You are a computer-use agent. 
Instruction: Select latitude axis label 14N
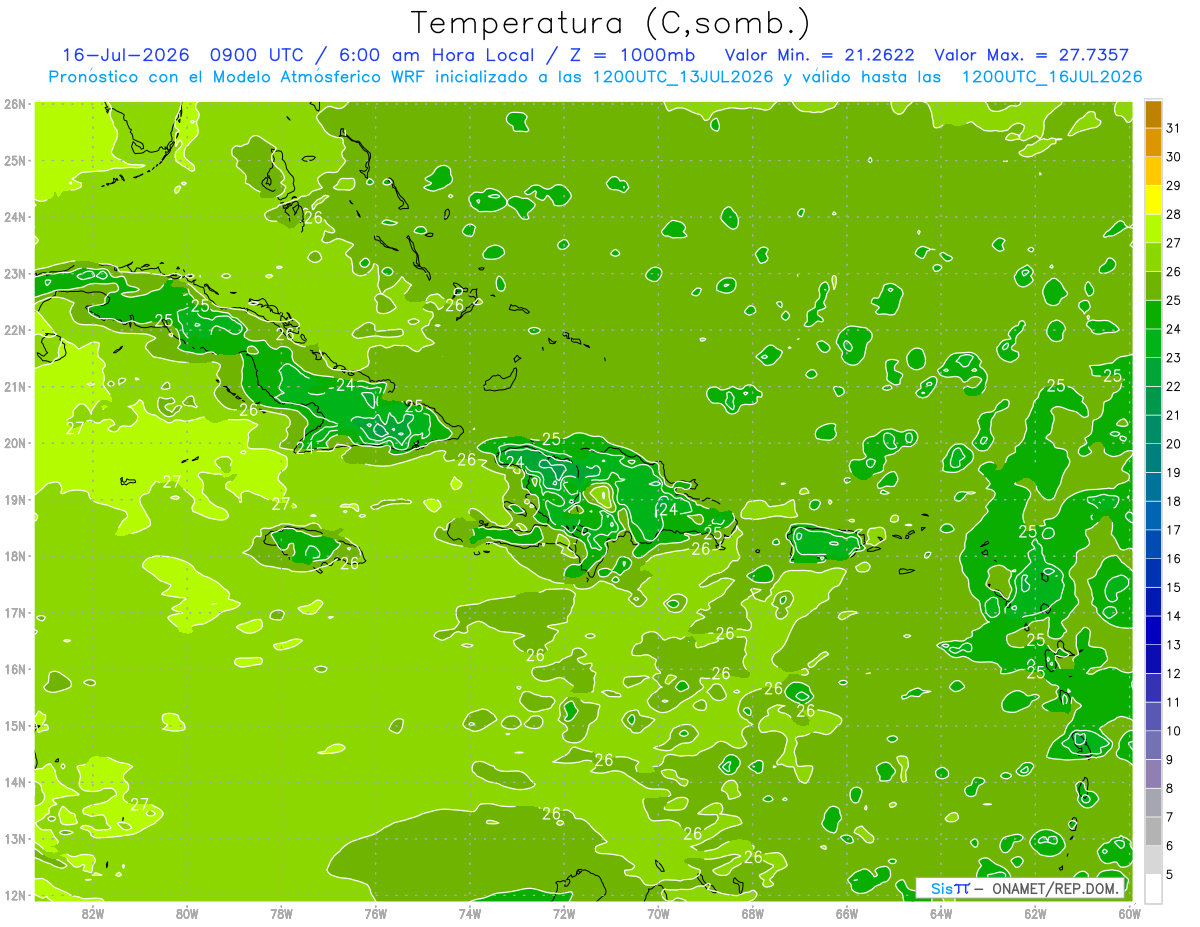[14, 782]
